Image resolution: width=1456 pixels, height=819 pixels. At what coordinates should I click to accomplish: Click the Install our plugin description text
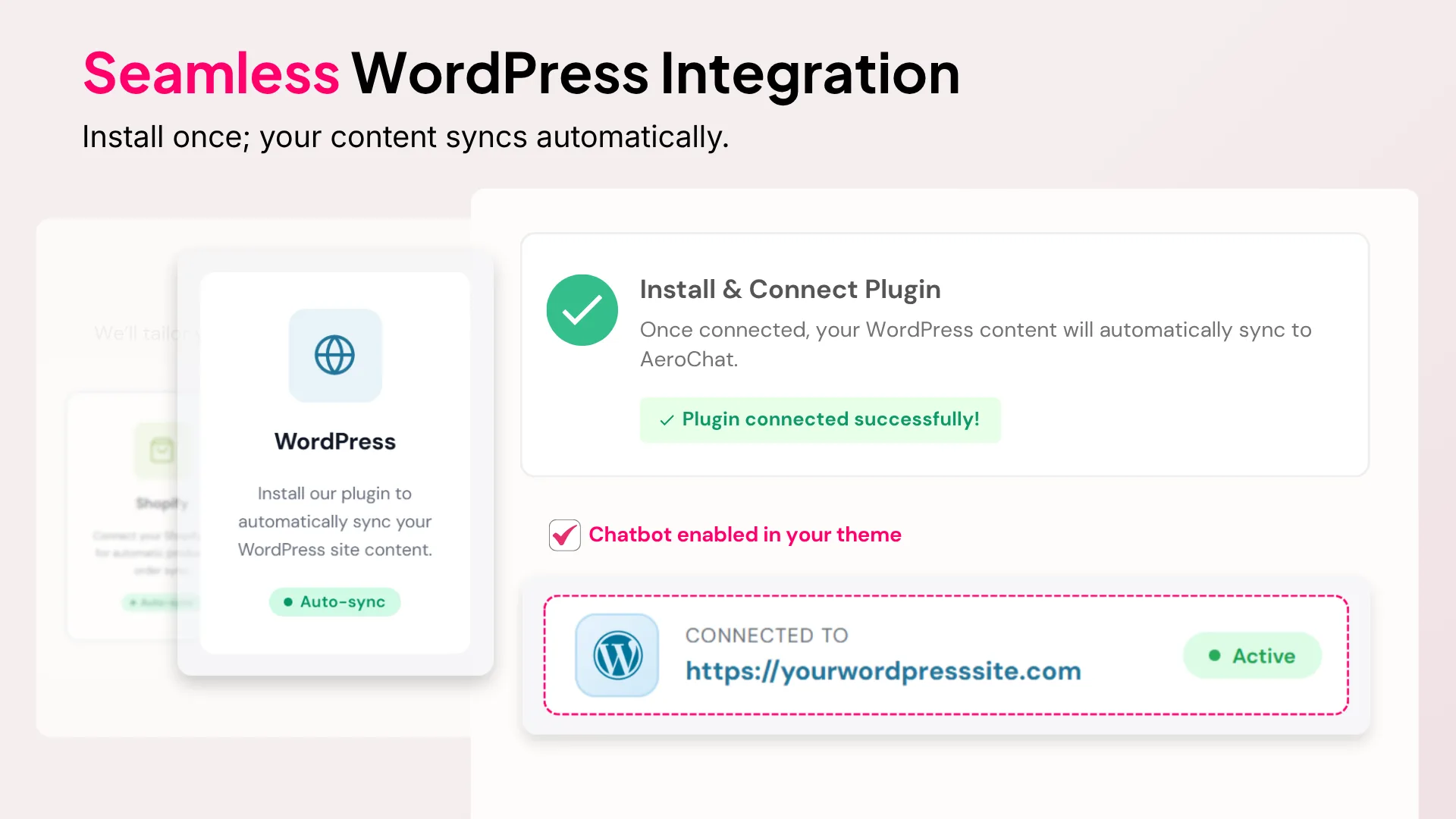(335, 522)
